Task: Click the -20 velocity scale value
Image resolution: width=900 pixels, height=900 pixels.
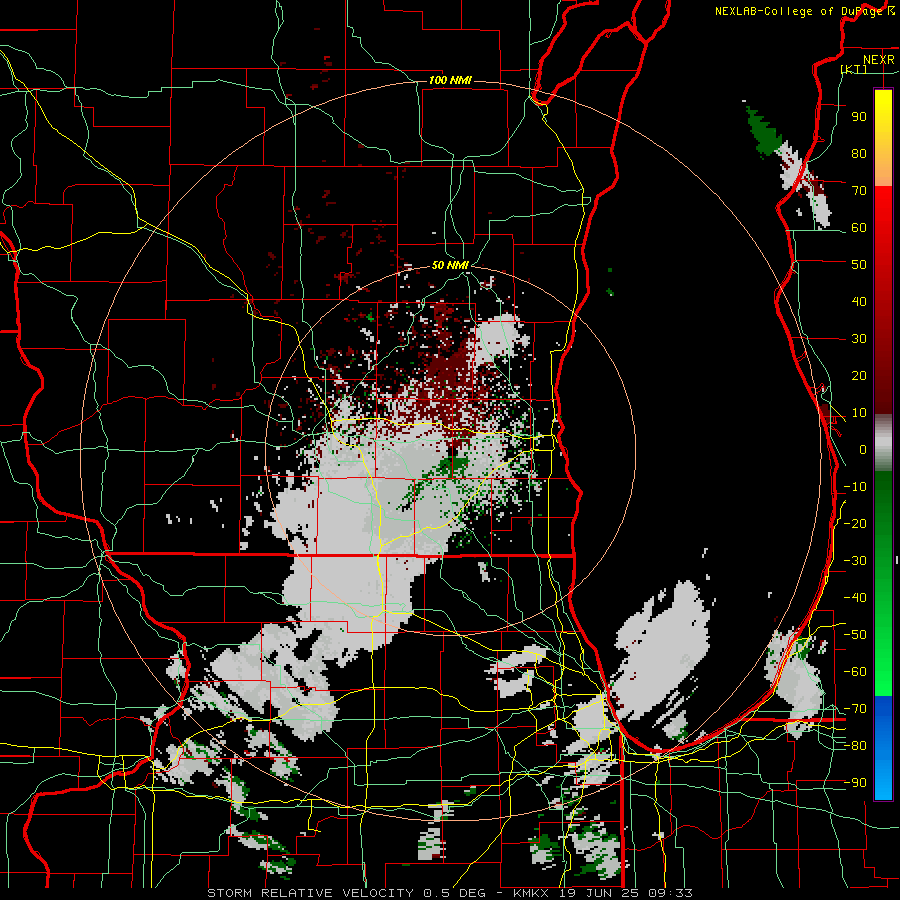Action: pyautogui.click(x=855, y=524)
